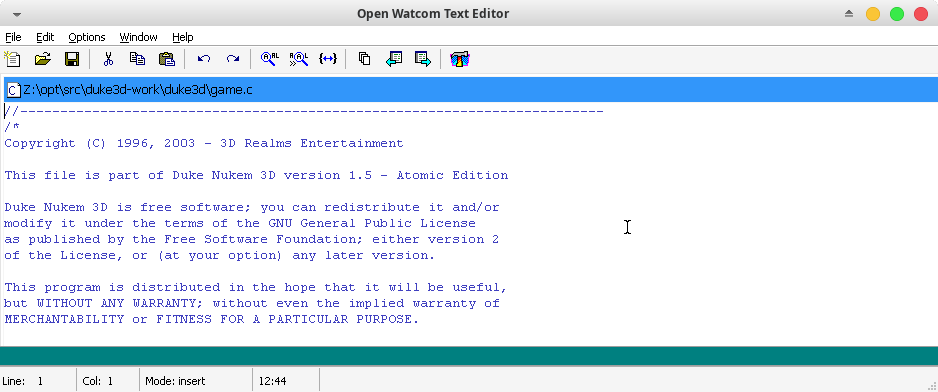Click the Find Next toolbar icon
This screenshot has width=938, height=392.
[x=299, y=59]
